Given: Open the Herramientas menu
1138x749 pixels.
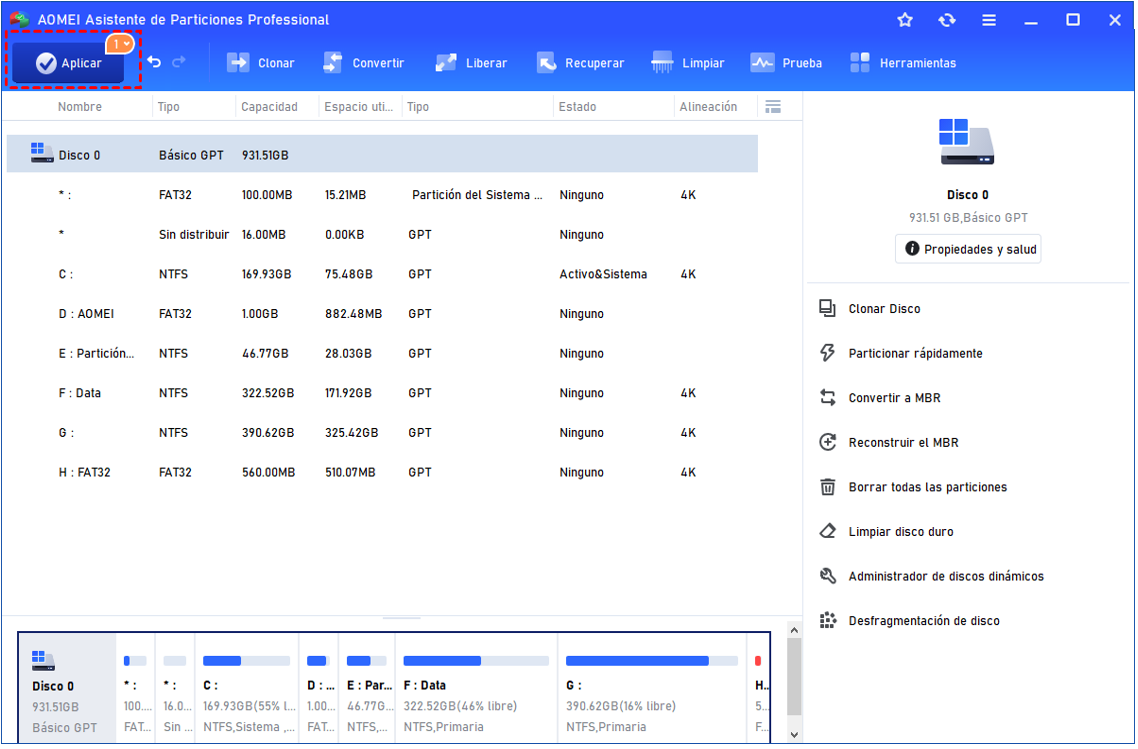Looking at the screenshot, I should (903, 63).
